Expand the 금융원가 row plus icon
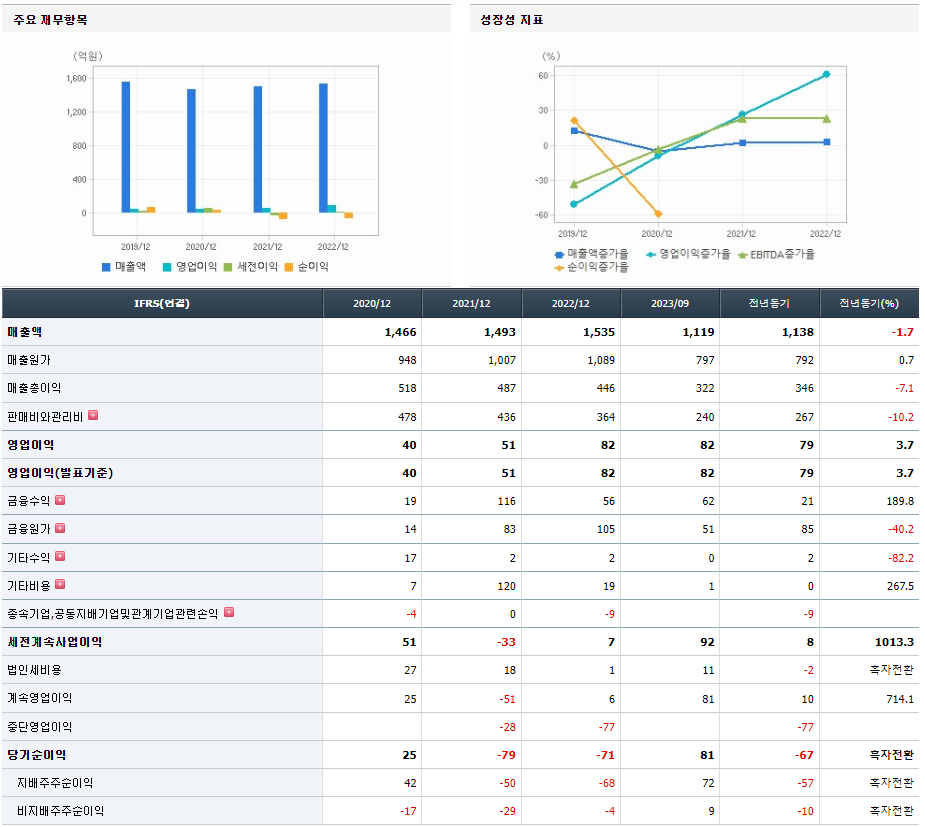 click(60, 528)
